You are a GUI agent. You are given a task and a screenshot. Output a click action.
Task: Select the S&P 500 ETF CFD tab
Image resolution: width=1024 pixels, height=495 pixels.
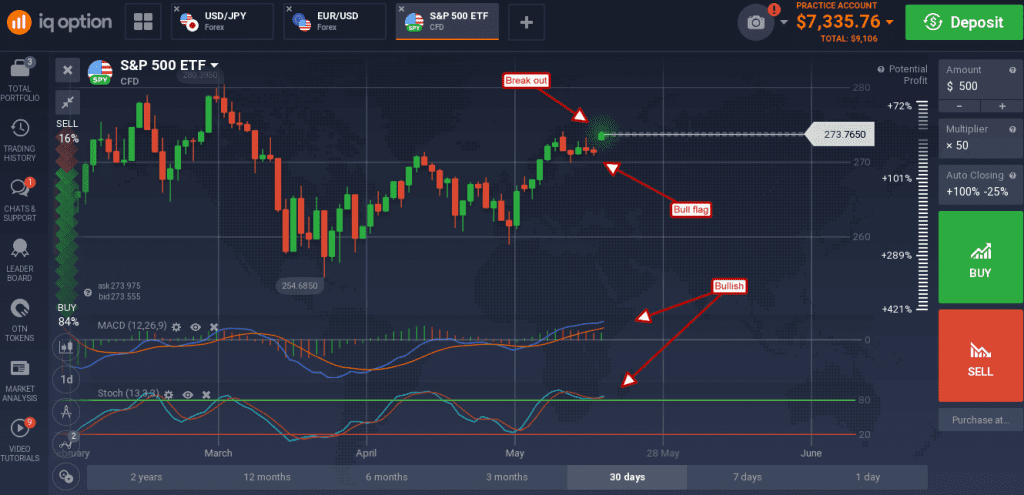pyautogui.click(x=447, y=22)
